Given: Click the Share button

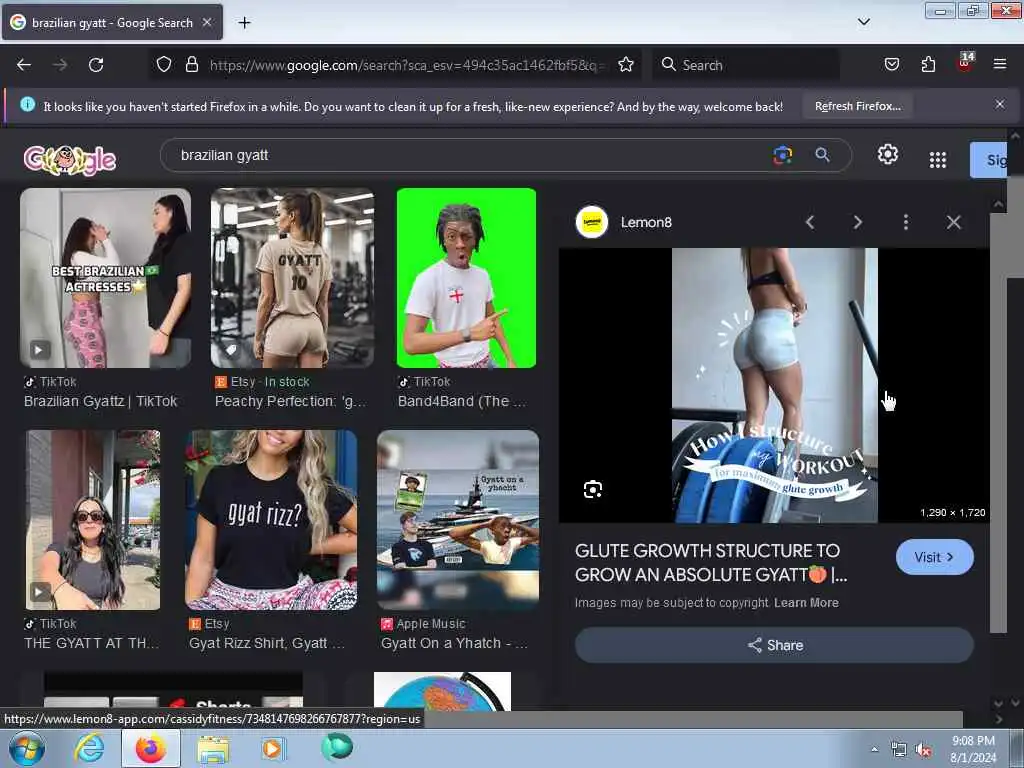Looking at the screenshot, I should pos(774,645).
